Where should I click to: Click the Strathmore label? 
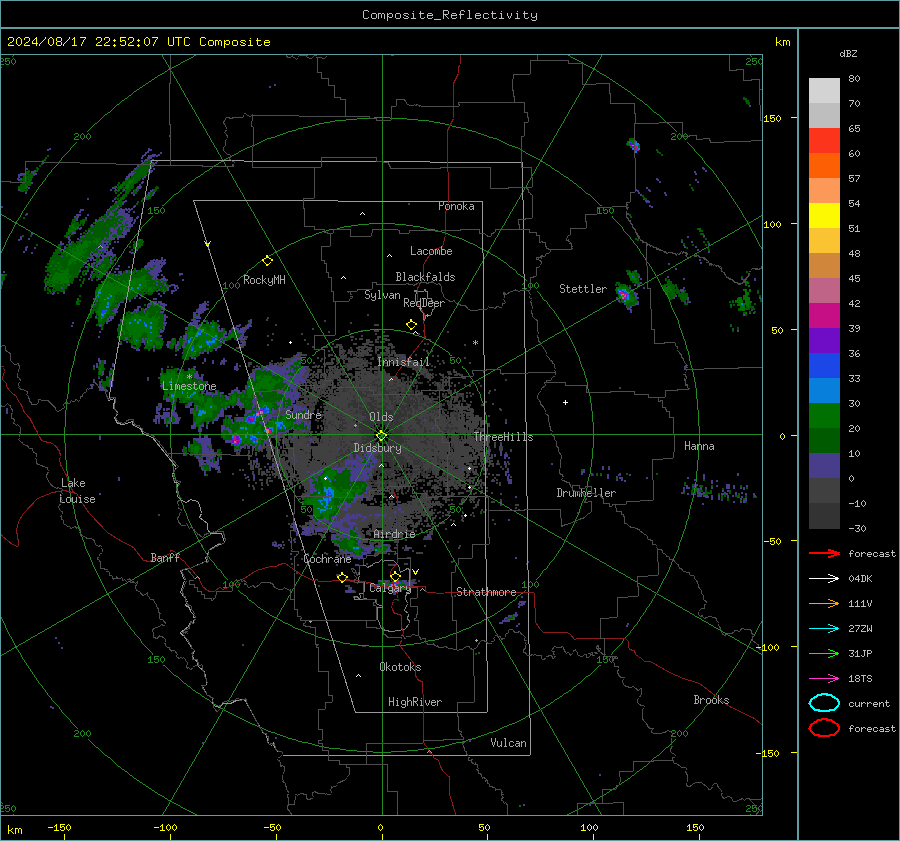pyautogui.click(x=486, y=592)
